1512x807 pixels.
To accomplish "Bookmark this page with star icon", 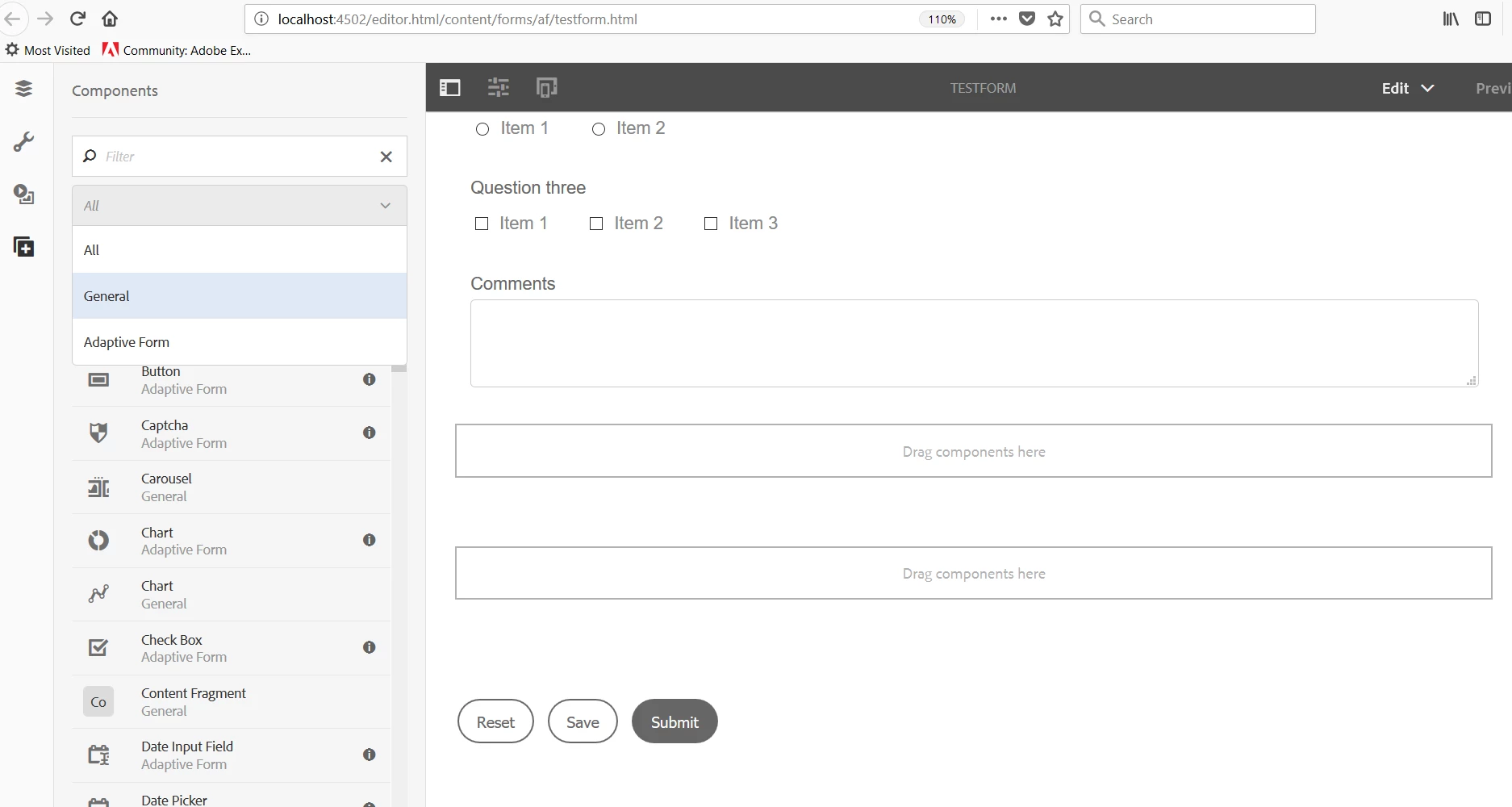I will tap(1055, 19).
